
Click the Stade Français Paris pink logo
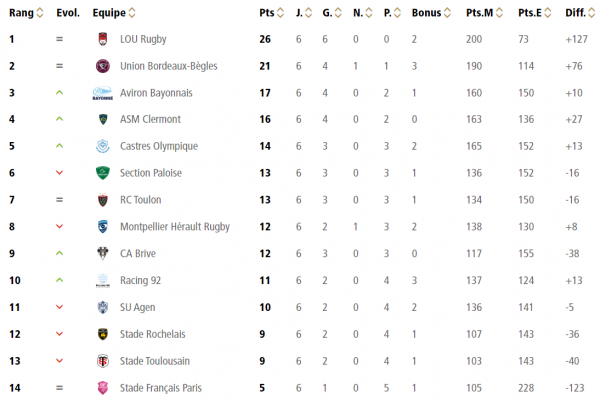click(103, 388)
